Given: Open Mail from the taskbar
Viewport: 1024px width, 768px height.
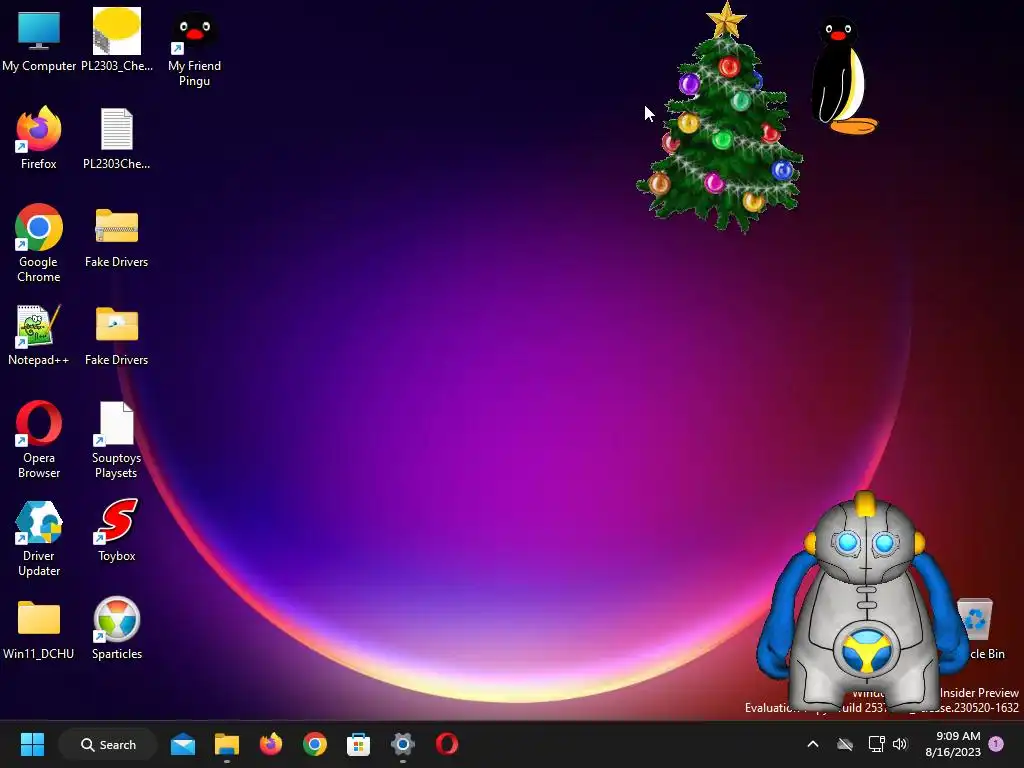Looking at the screenshot, I should tap(183, 744).
